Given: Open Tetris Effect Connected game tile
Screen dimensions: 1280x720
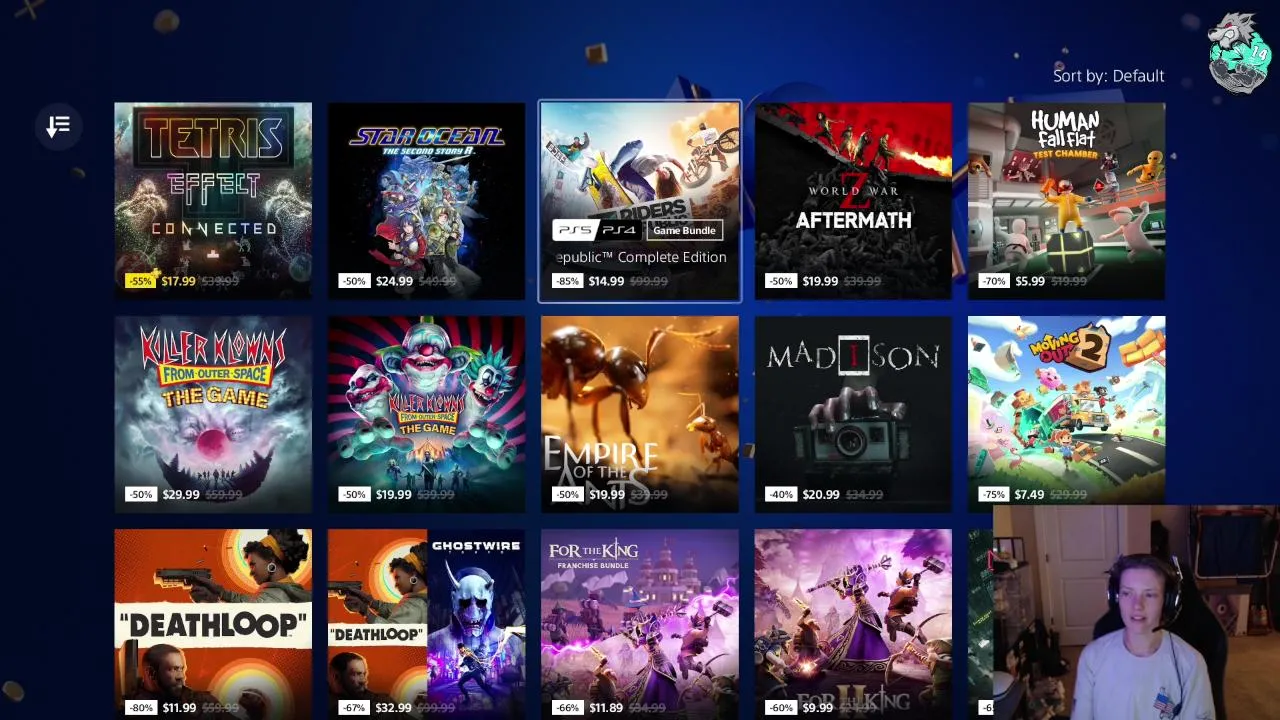Looking at the screenshot, I should tap(213, 201).
